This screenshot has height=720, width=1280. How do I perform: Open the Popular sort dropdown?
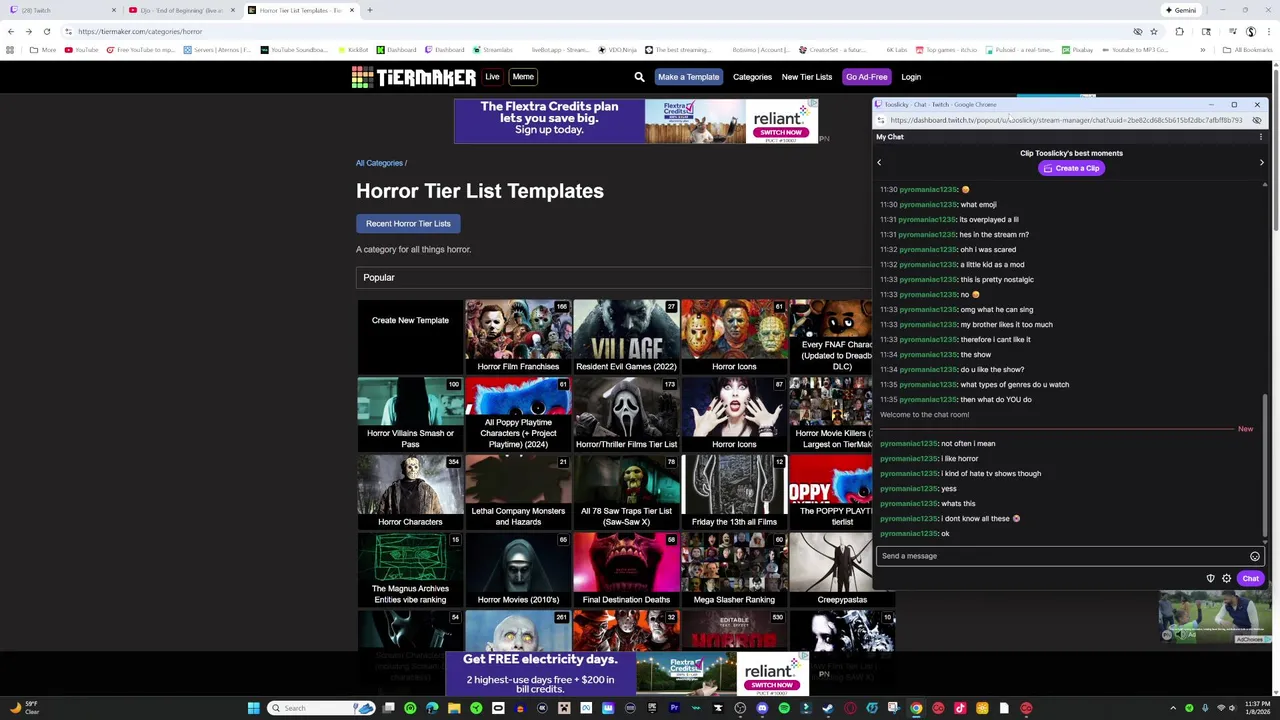(x=612, y=278)
